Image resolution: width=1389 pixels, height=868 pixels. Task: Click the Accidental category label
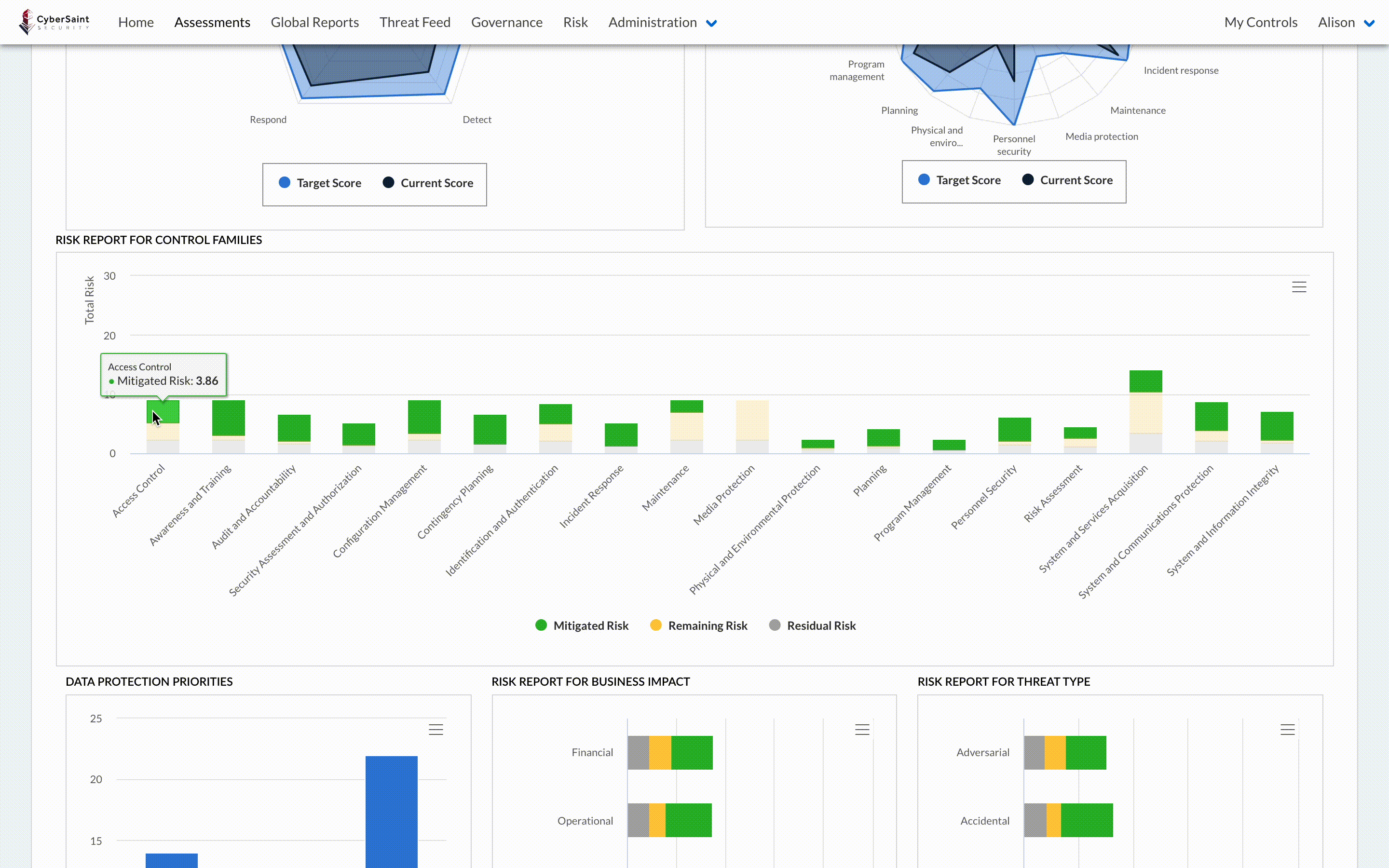click(985, 821)
